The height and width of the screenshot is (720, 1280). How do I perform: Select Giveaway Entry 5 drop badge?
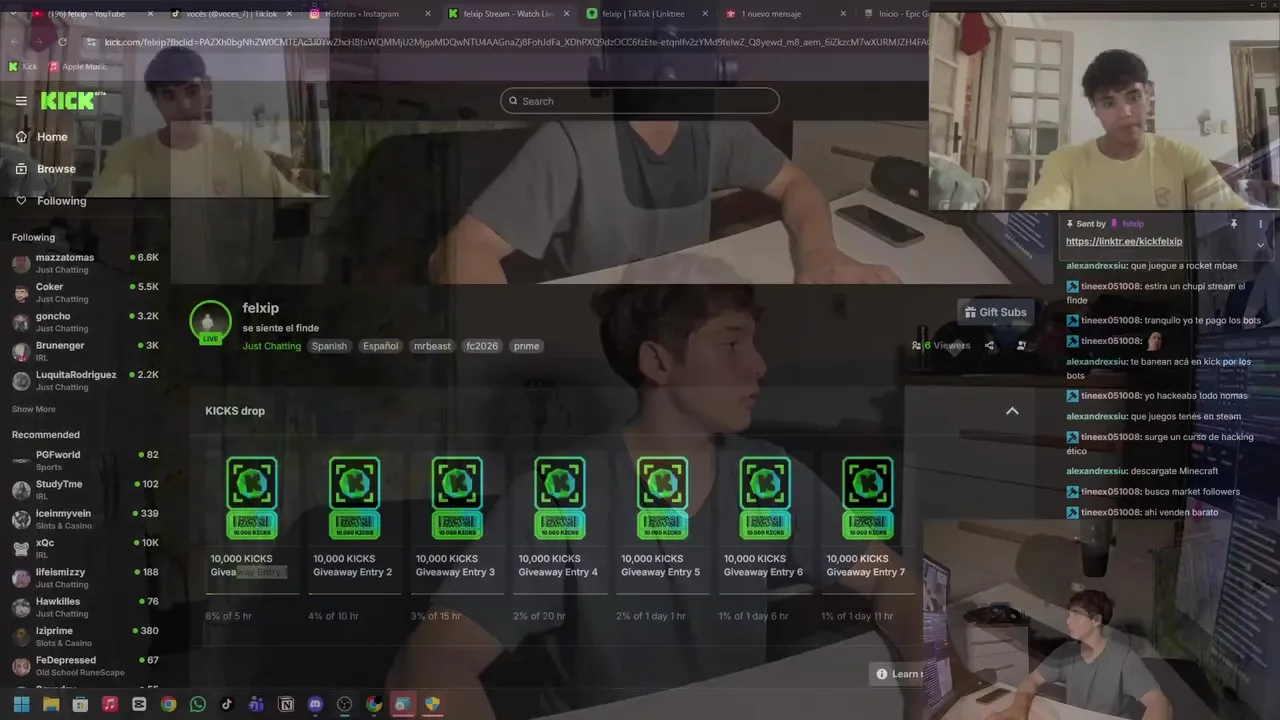pos(662,498)
